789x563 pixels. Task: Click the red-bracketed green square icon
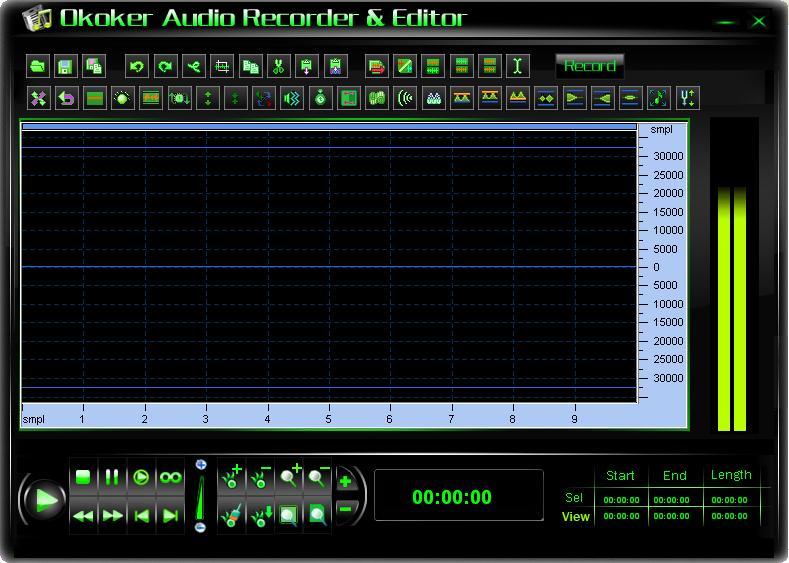pyautogui.click(x=349, y=98)
